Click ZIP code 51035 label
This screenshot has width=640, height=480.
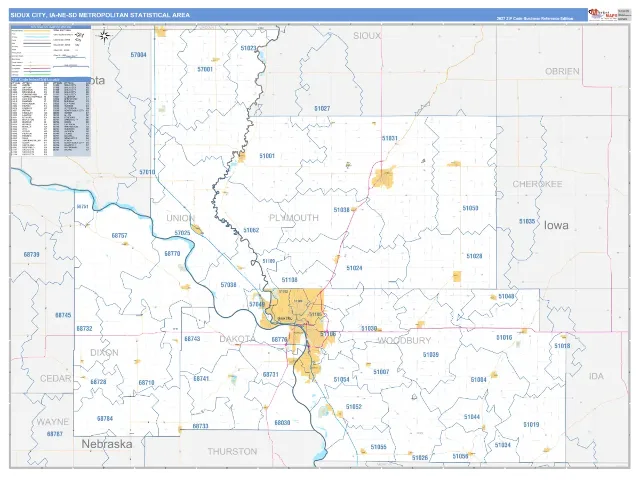click(x=527, y=221)
